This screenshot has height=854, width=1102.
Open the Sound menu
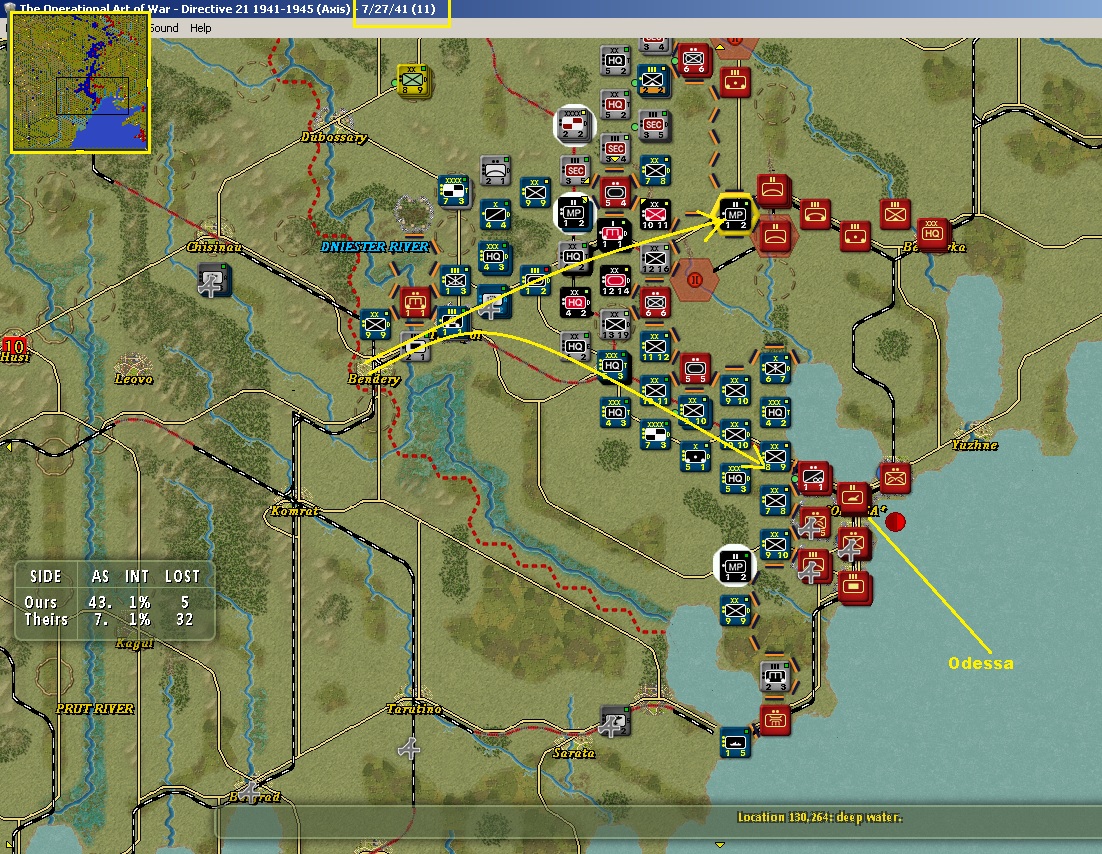tap(164, 28)
